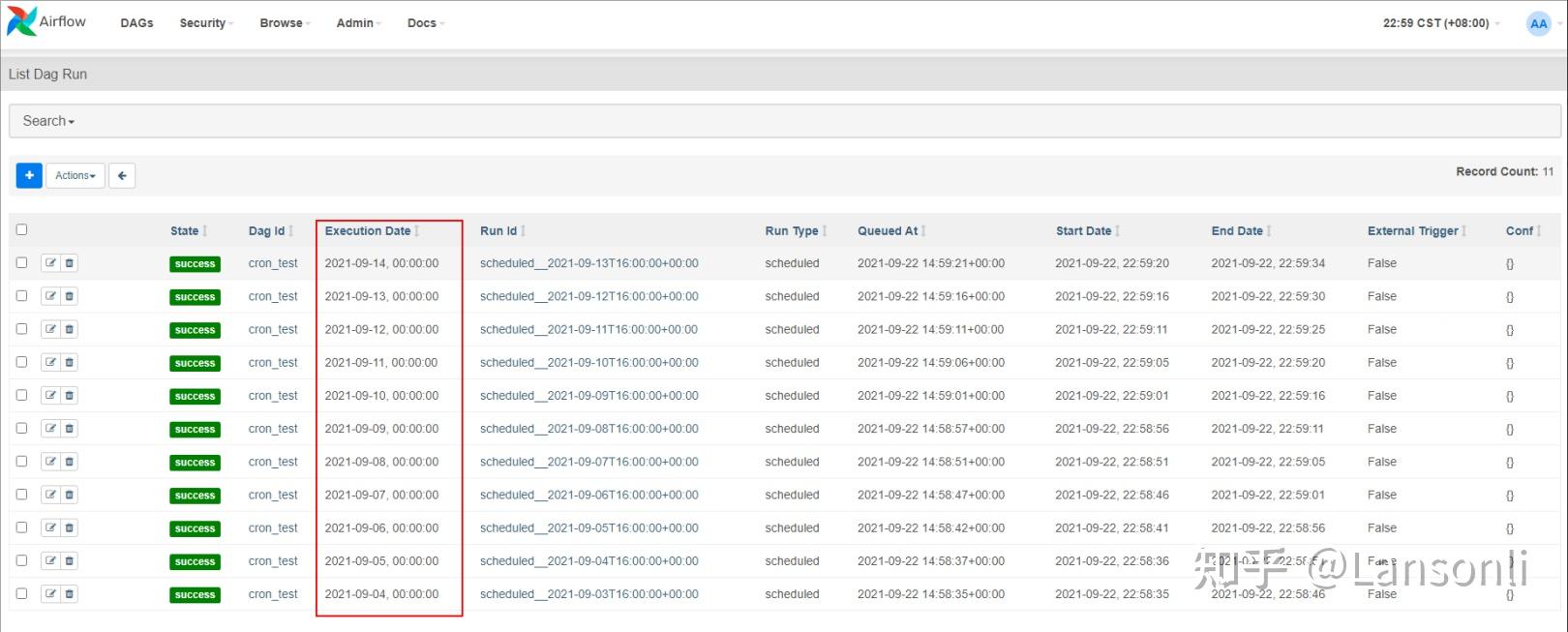This screenshot has height=632, width=1568.
Task: Select checkbox for 2021-09-13 run row
Action: point(21,295)
